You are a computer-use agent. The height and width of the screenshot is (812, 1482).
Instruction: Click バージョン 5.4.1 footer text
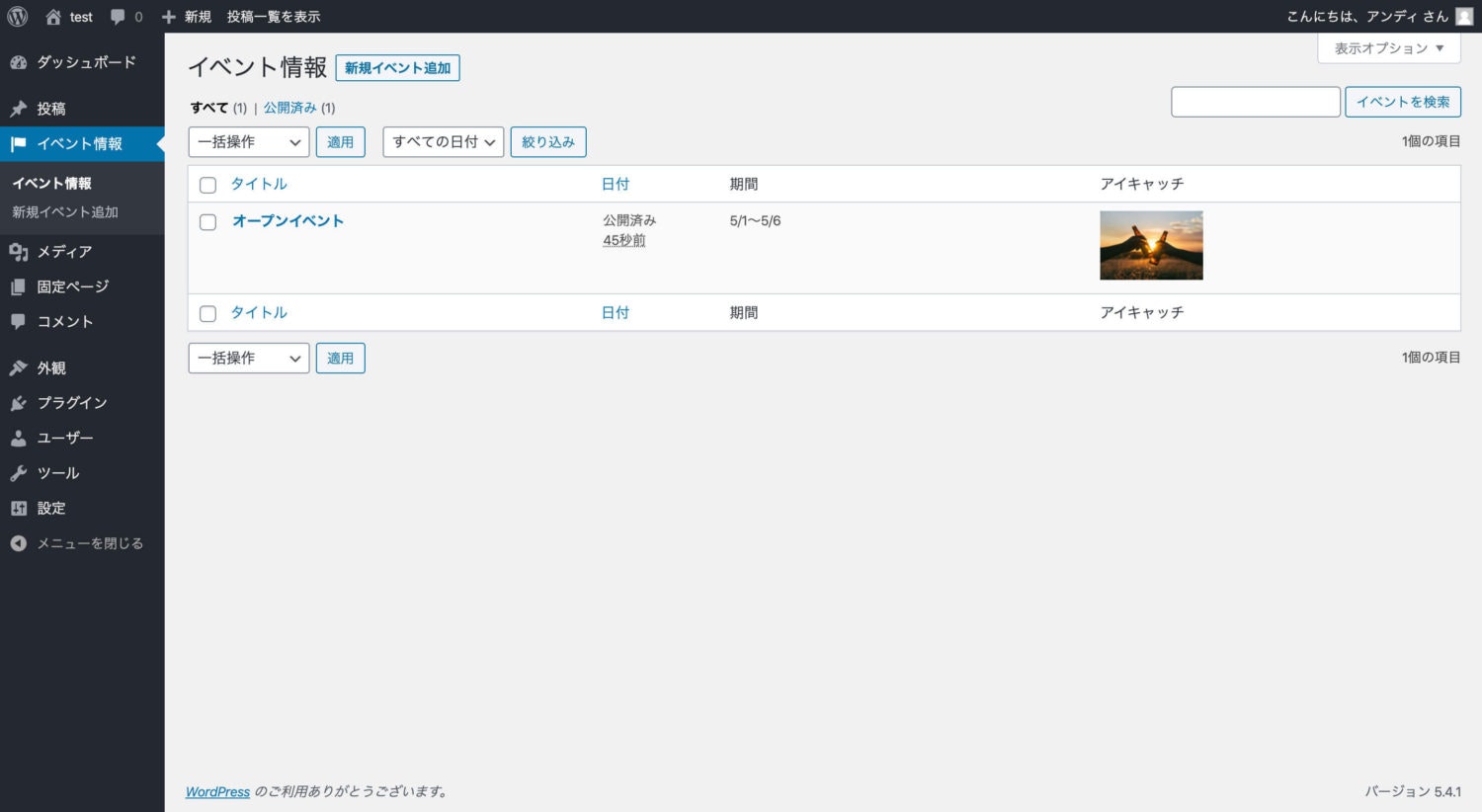click(x=1413, y=792)
